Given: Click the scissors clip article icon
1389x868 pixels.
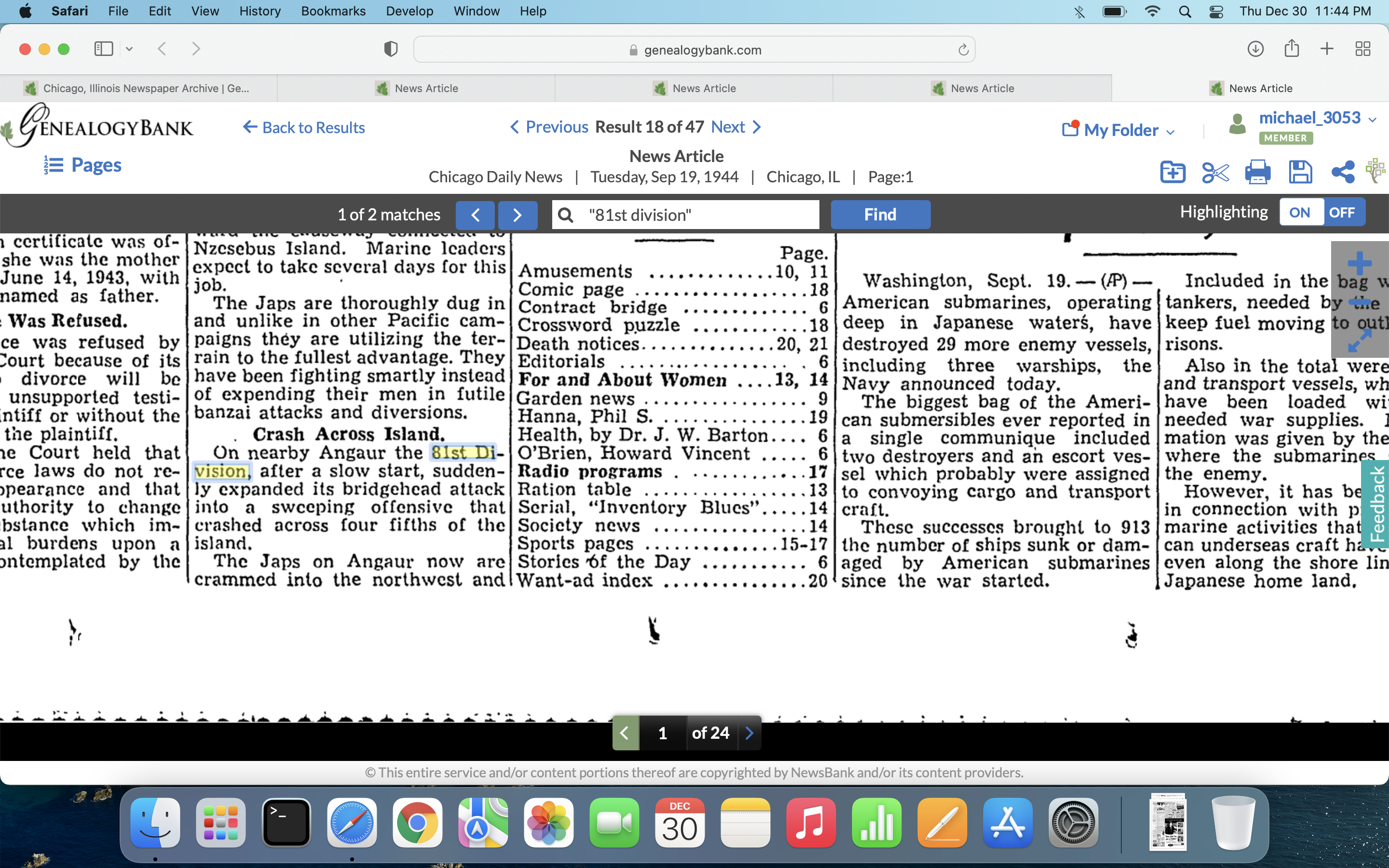Looking at the screenshot, I should (1214, 172).
